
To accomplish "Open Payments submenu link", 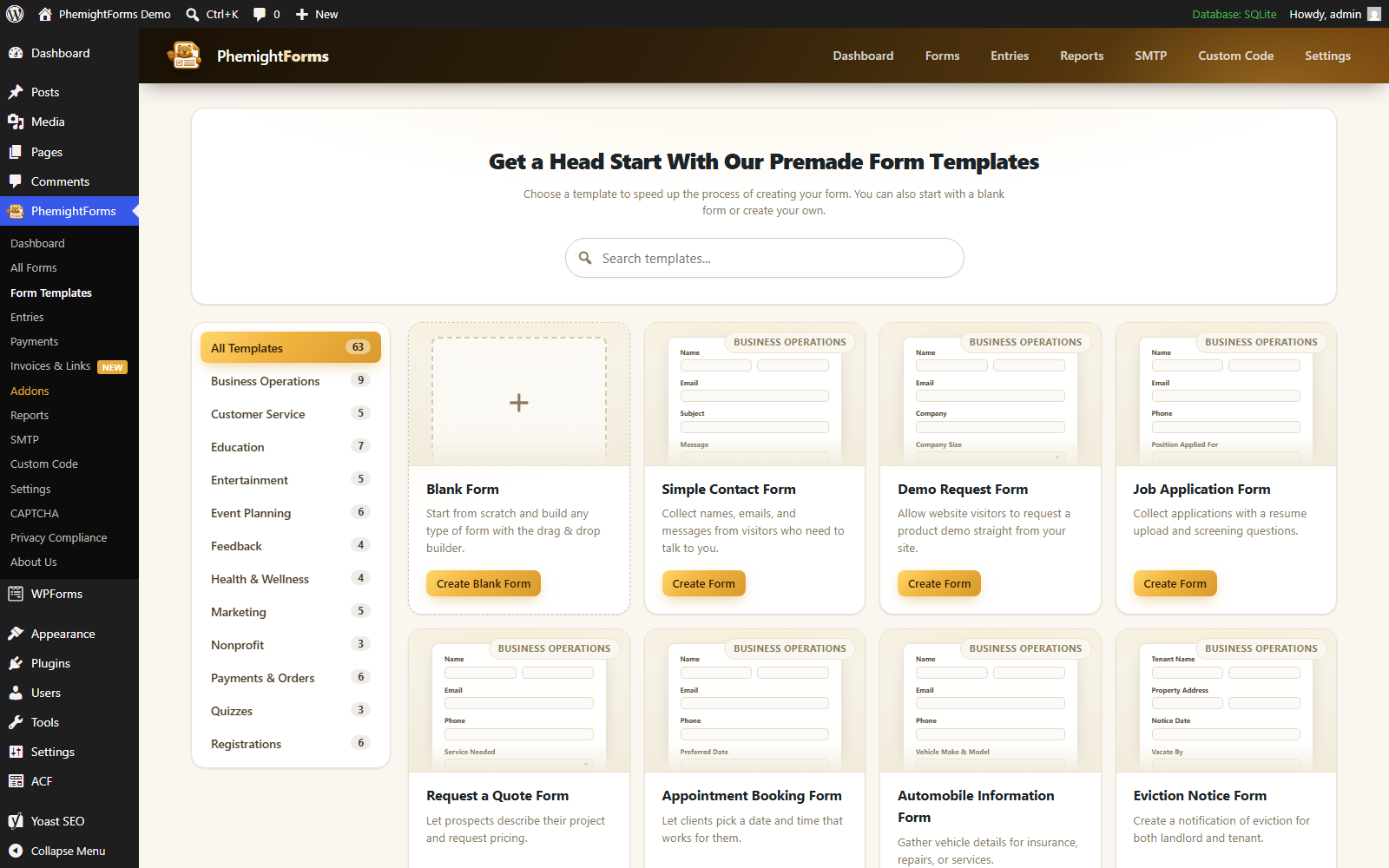I will click(35, 341).
